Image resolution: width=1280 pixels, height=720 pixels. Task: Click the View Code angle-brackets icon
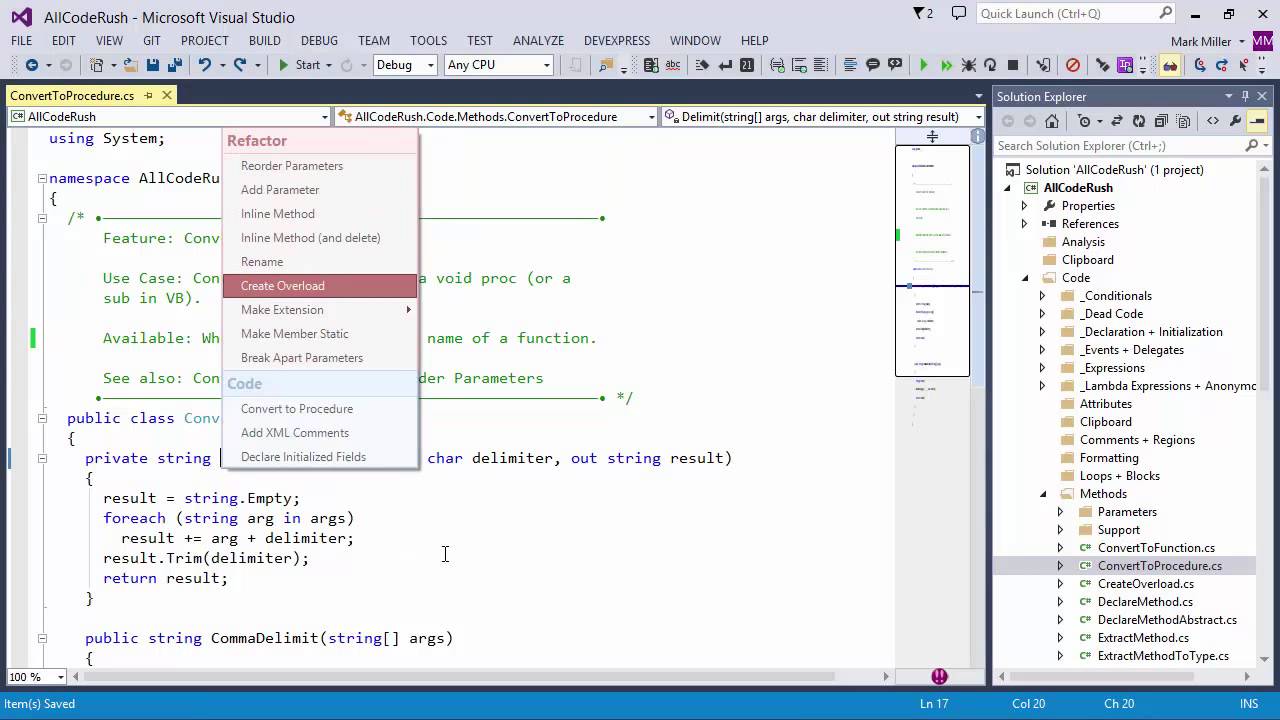(1213, 121)
